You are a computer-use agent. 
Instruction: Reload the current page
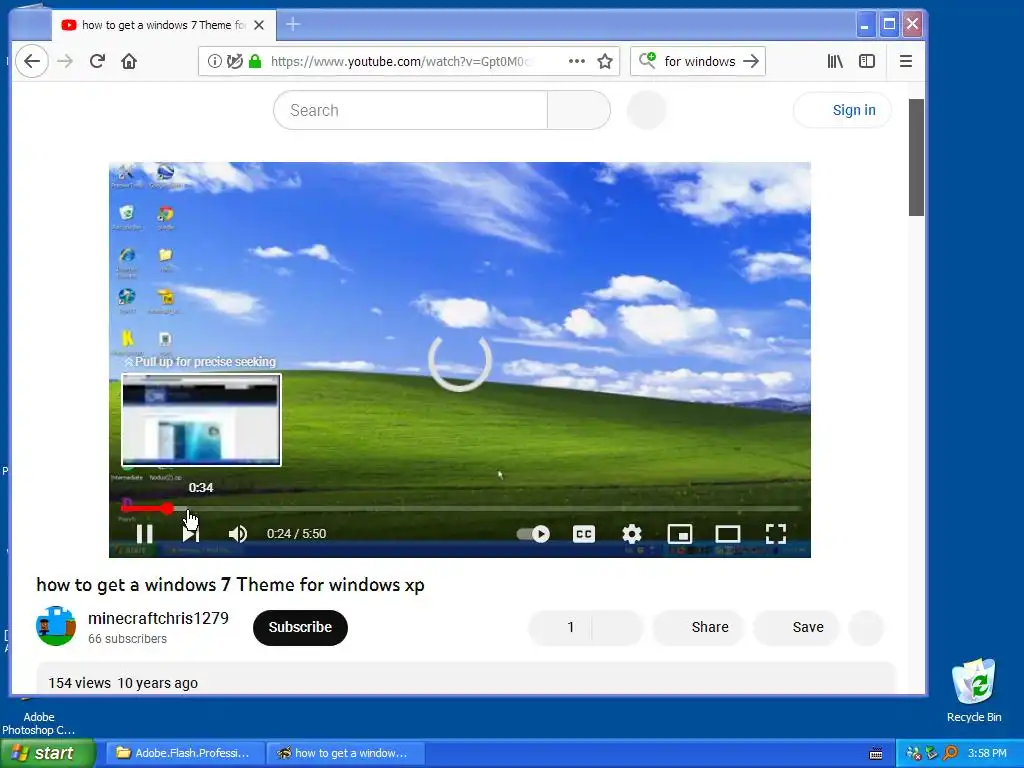click(97, 61)
